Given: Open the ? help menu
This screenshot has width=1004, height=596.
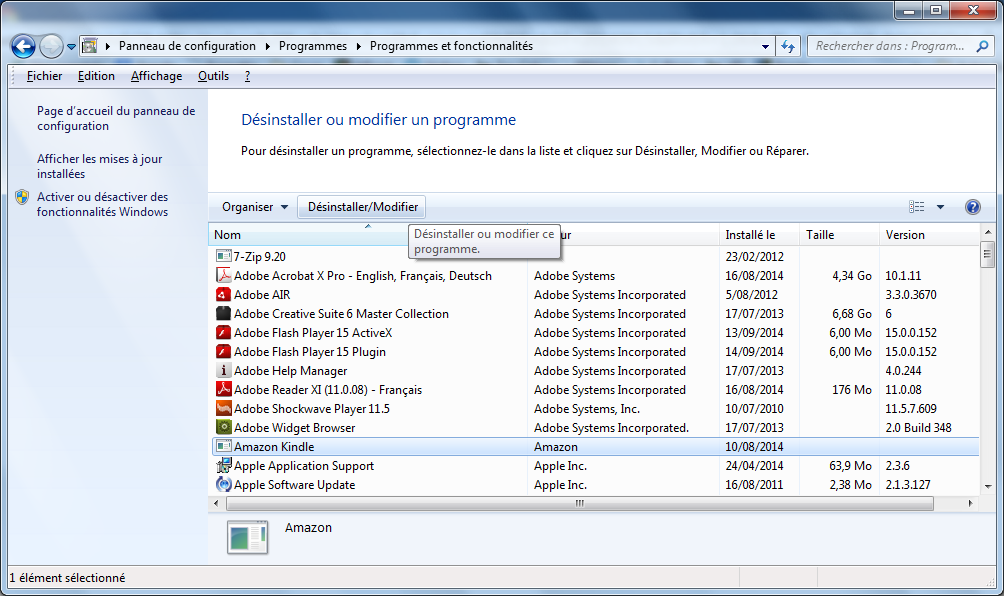Looking at the screenshot, I should point(247,76).
